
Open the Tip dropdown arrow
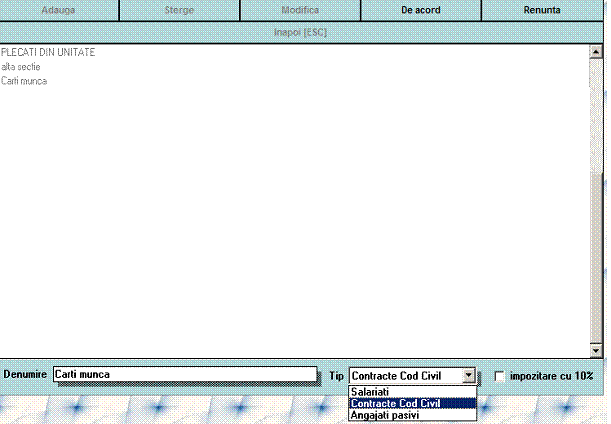470,376
